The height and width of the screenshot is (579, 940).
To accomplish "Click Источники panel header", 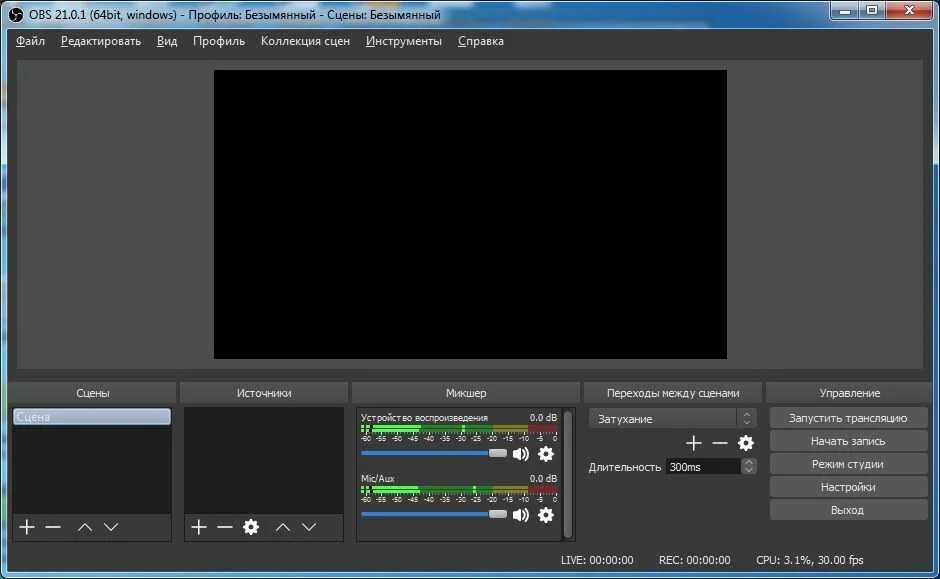I will tap(264, 393).
